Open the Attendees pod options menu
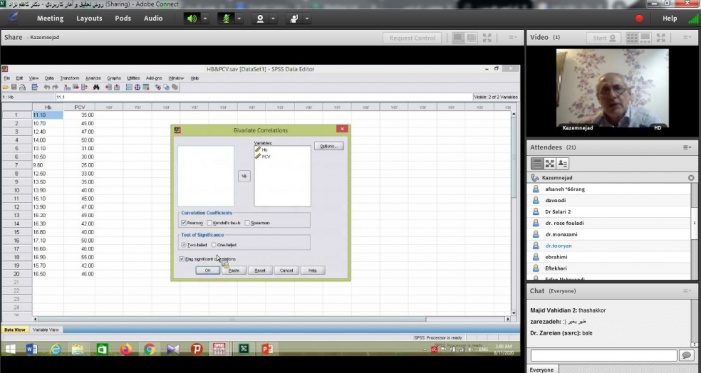Screen dimensions: 701x373 pyautogui.click(x=687, y=147)
